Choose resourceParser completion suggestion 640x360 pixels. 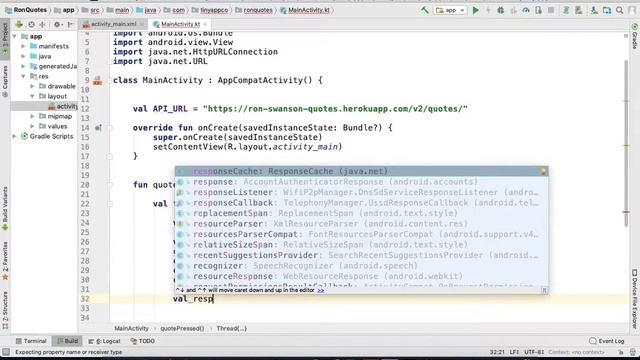361,224
